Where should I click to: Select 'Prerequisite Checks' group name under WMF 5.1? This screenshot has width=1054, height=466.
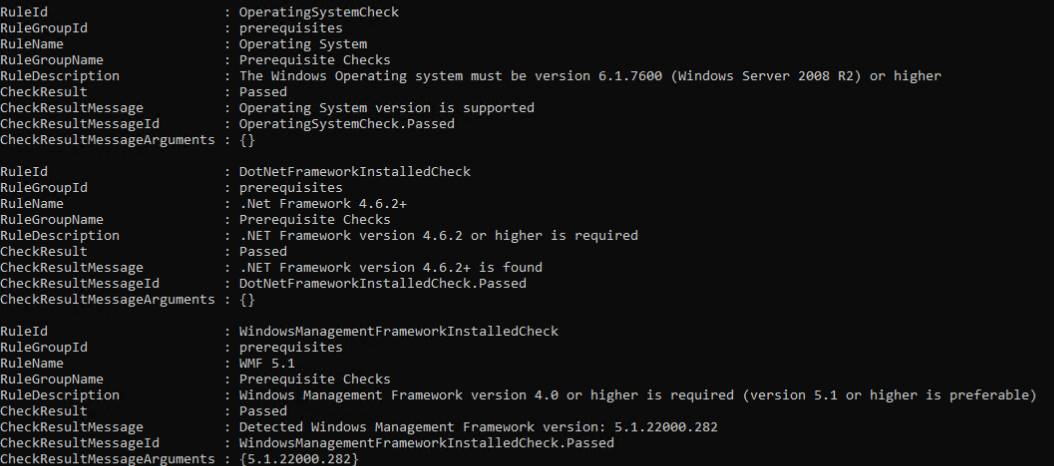314,379
